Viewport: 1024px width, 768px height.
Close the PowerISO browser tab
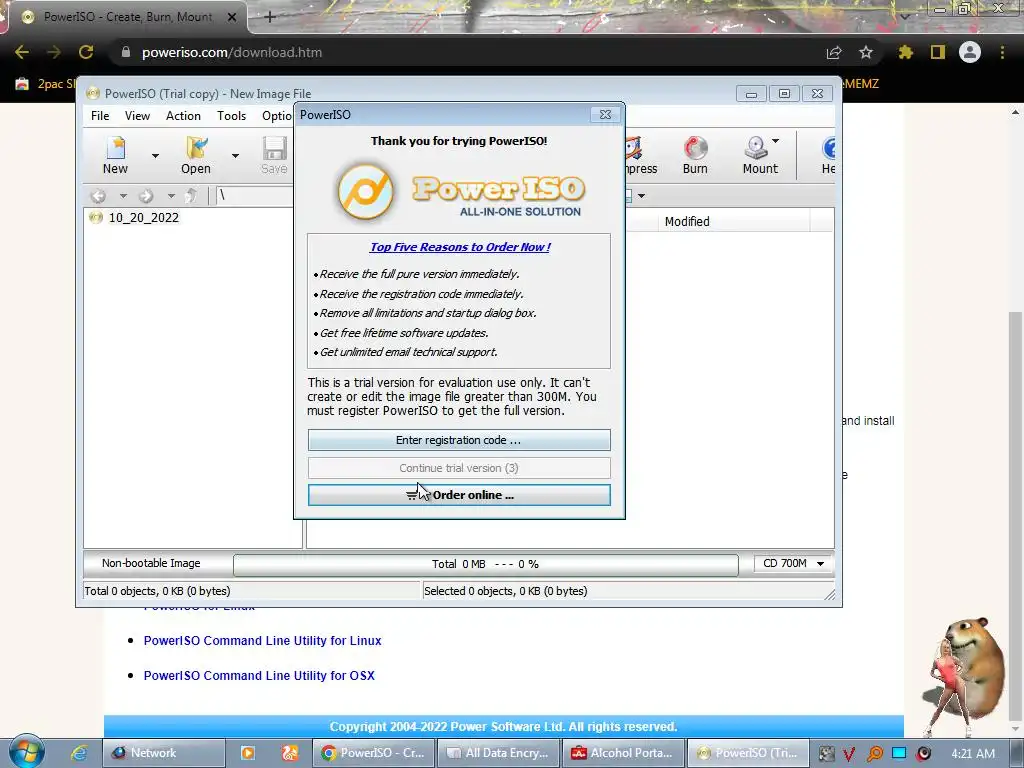232,17
